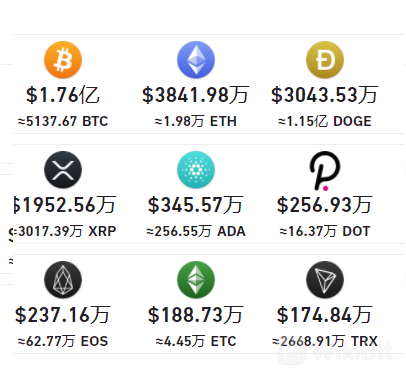Click the ≈2668.91万 TRX quantity text

click(325, 341)
